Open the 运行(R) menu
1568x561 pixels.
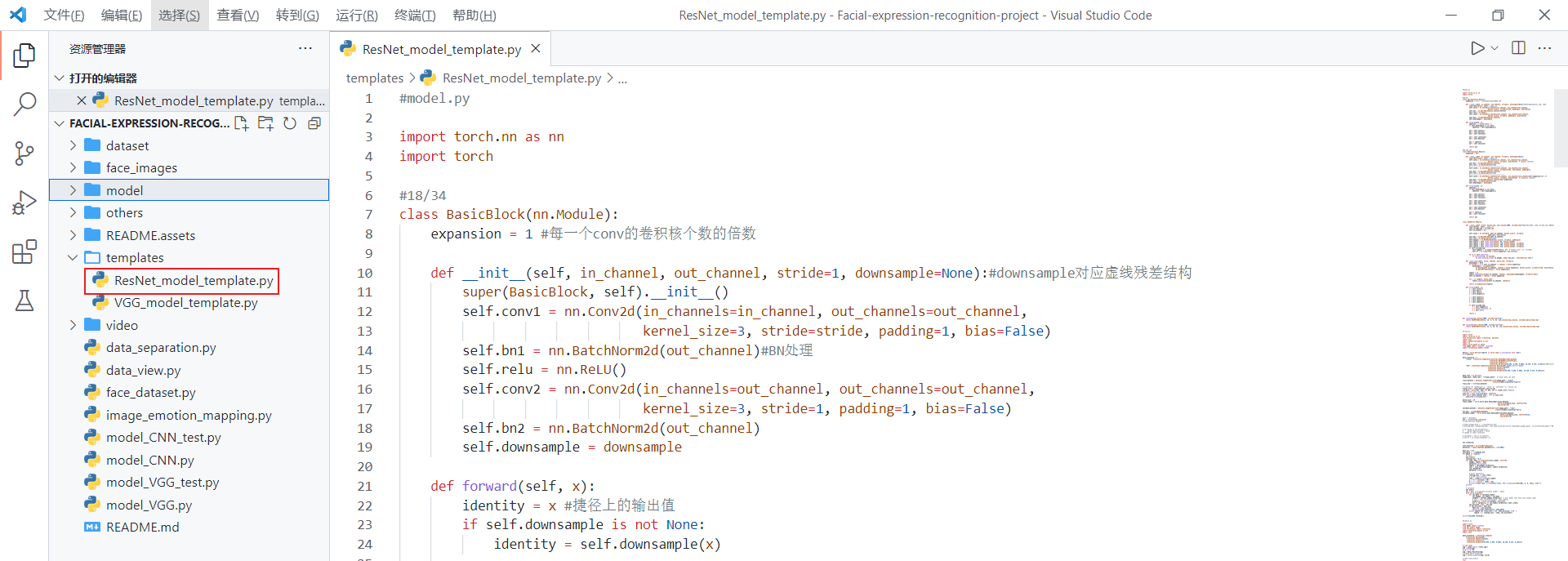pos(357,16)
